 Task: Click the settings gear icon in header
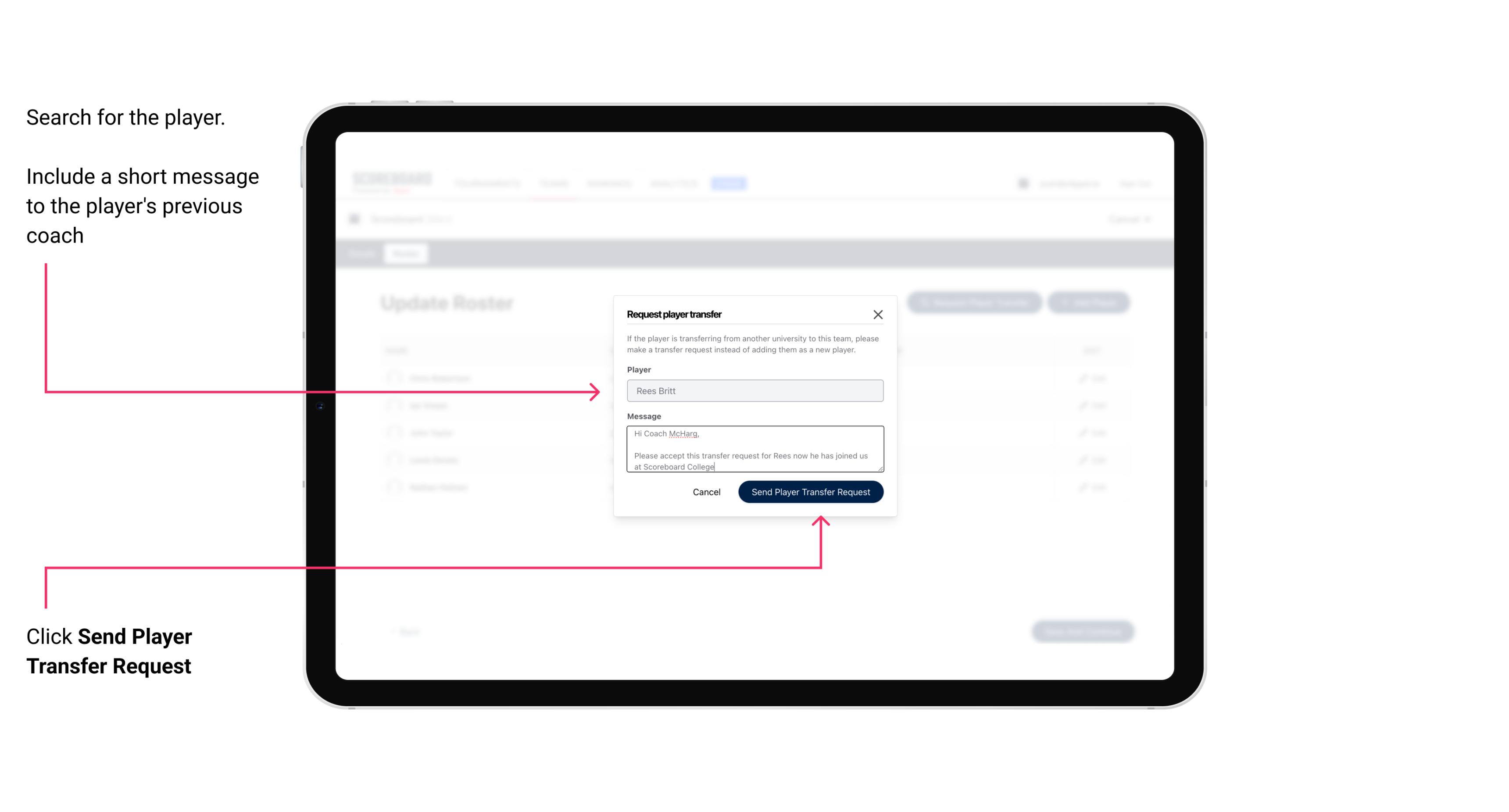click(x=1023, y=183)
